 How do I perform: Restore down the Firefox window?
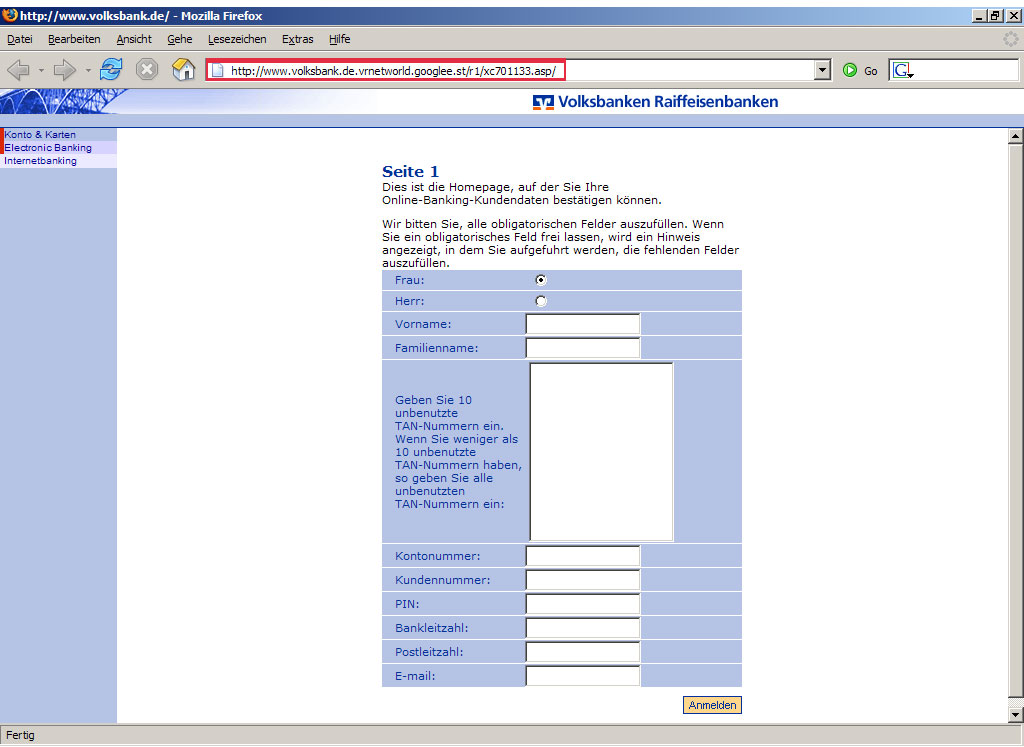(995, 16)
